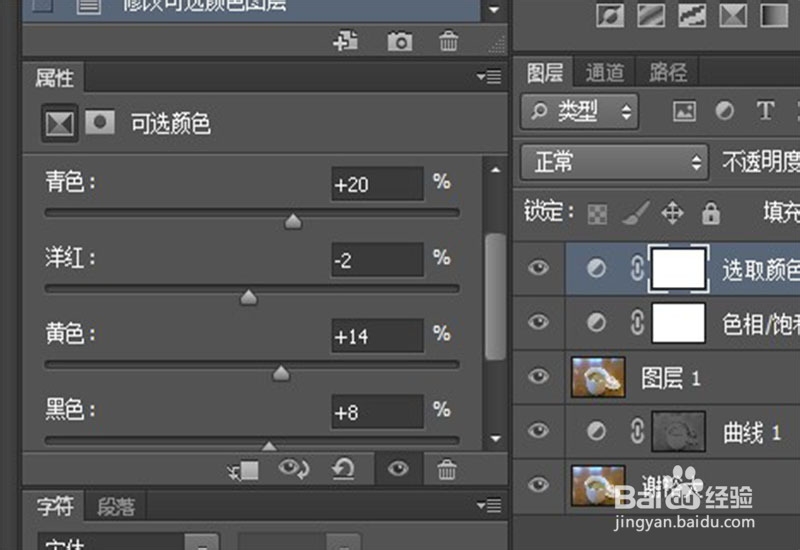The image size is (800, 550).
Task: Switch to the 段落 tab
Action: click(x=116, y=506)
